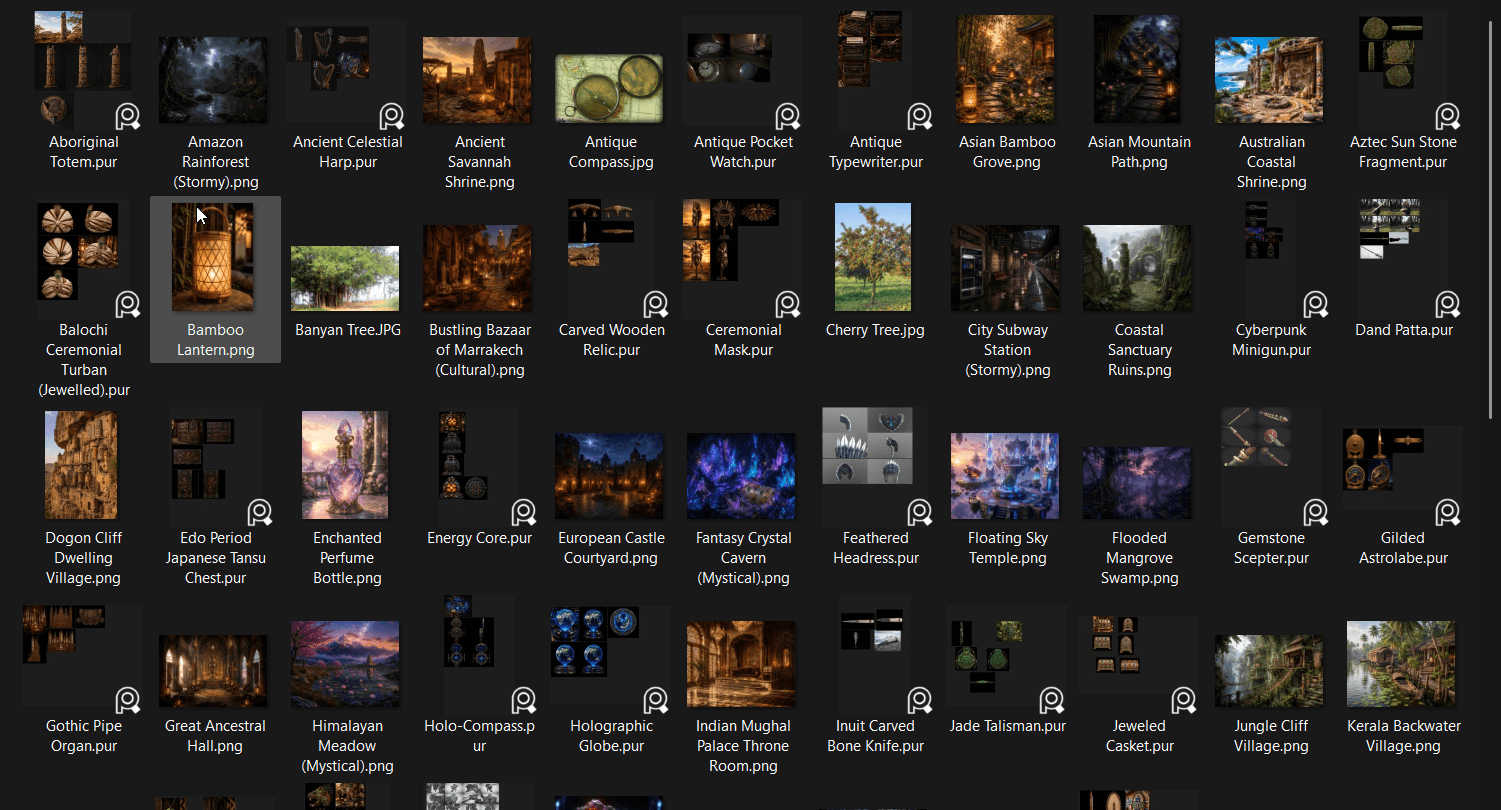
Task: Pick the Himalayan Meadow (Mystical) thumbnail
Action: (345, 664)
